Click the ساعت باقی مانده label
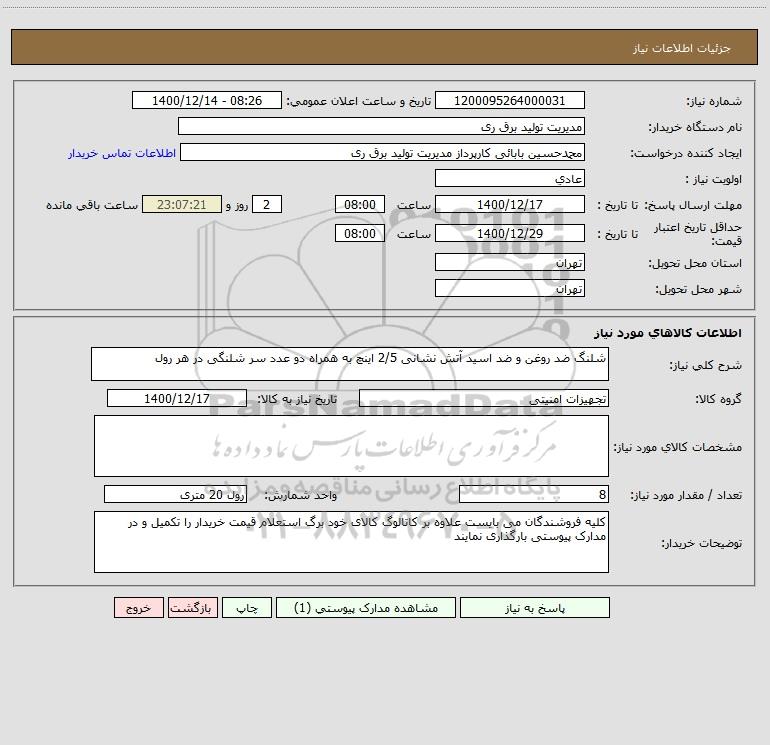 tap(92, 205)
